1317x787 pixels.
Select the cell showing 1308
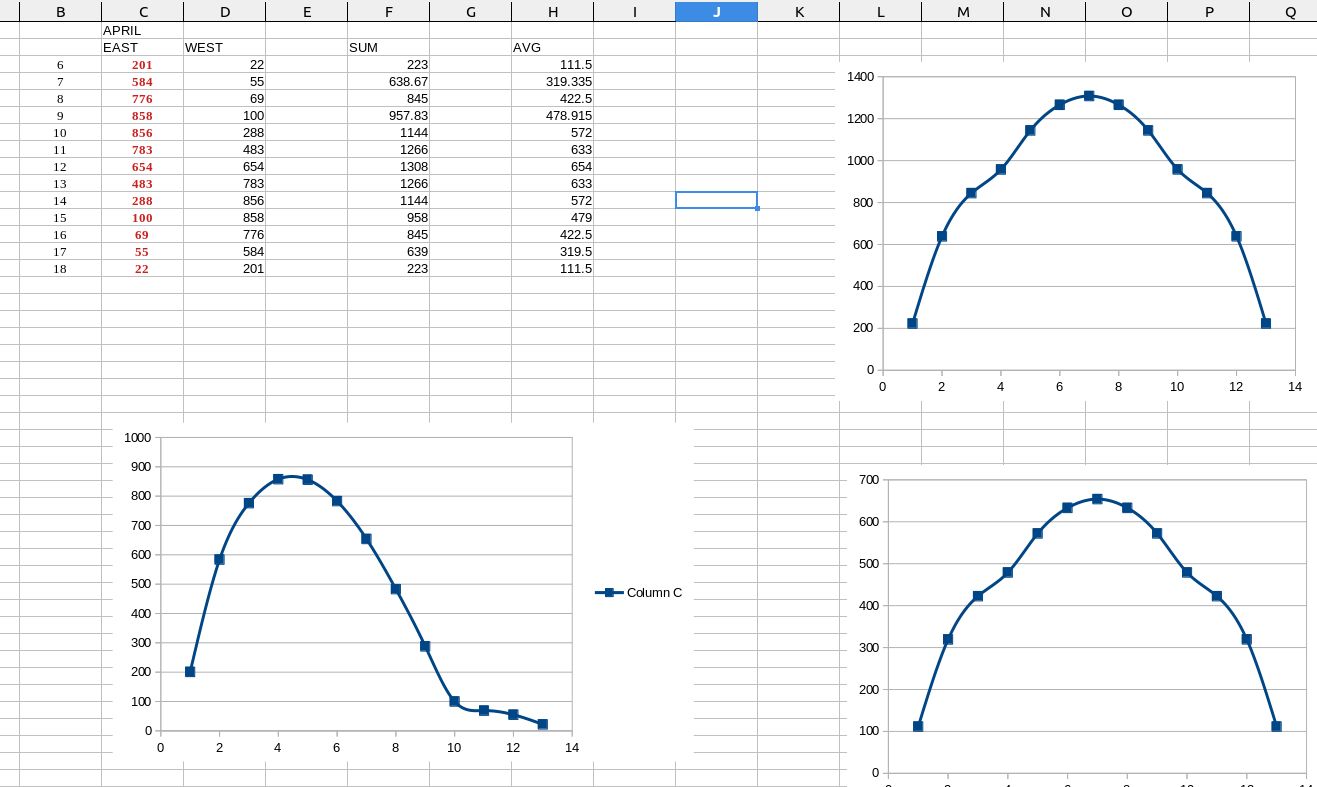pyautogui.click(x=389, y=166)
